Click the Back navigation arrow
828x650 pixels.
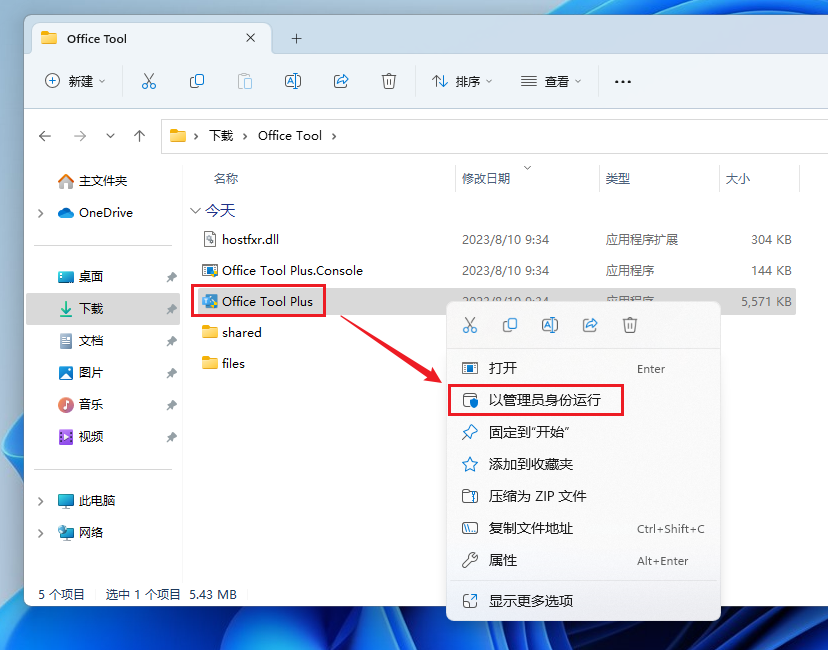(45, 136)
